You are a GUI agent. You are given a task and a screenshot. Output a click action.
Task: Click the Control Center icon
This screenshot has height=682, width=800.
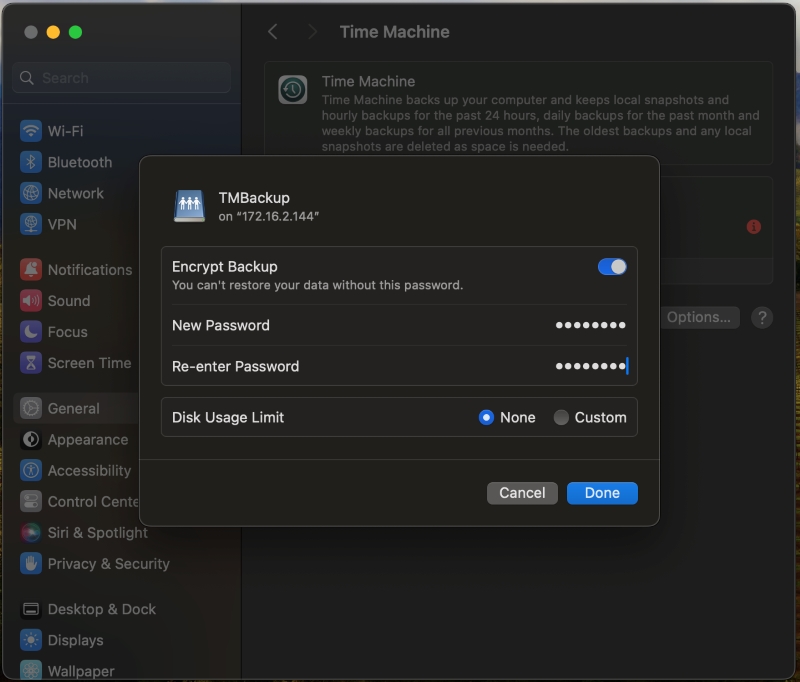click(x=31, y=501)
